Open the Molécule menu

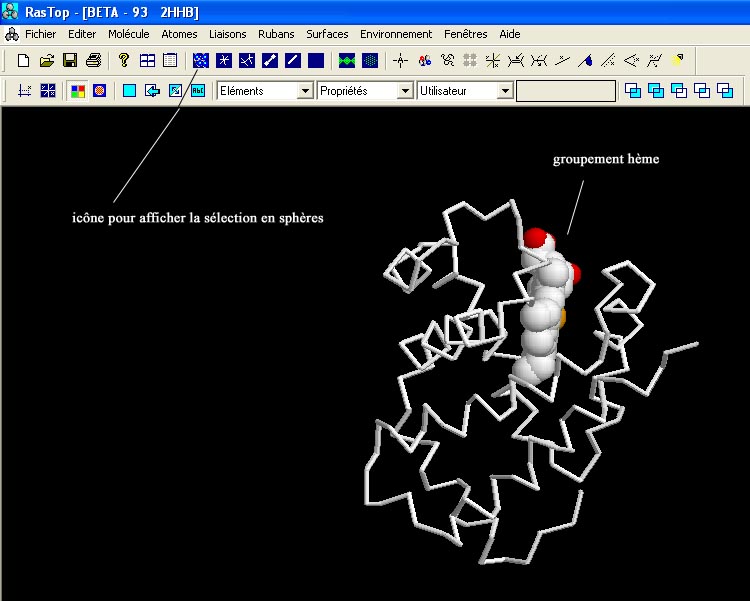(128, 34)
